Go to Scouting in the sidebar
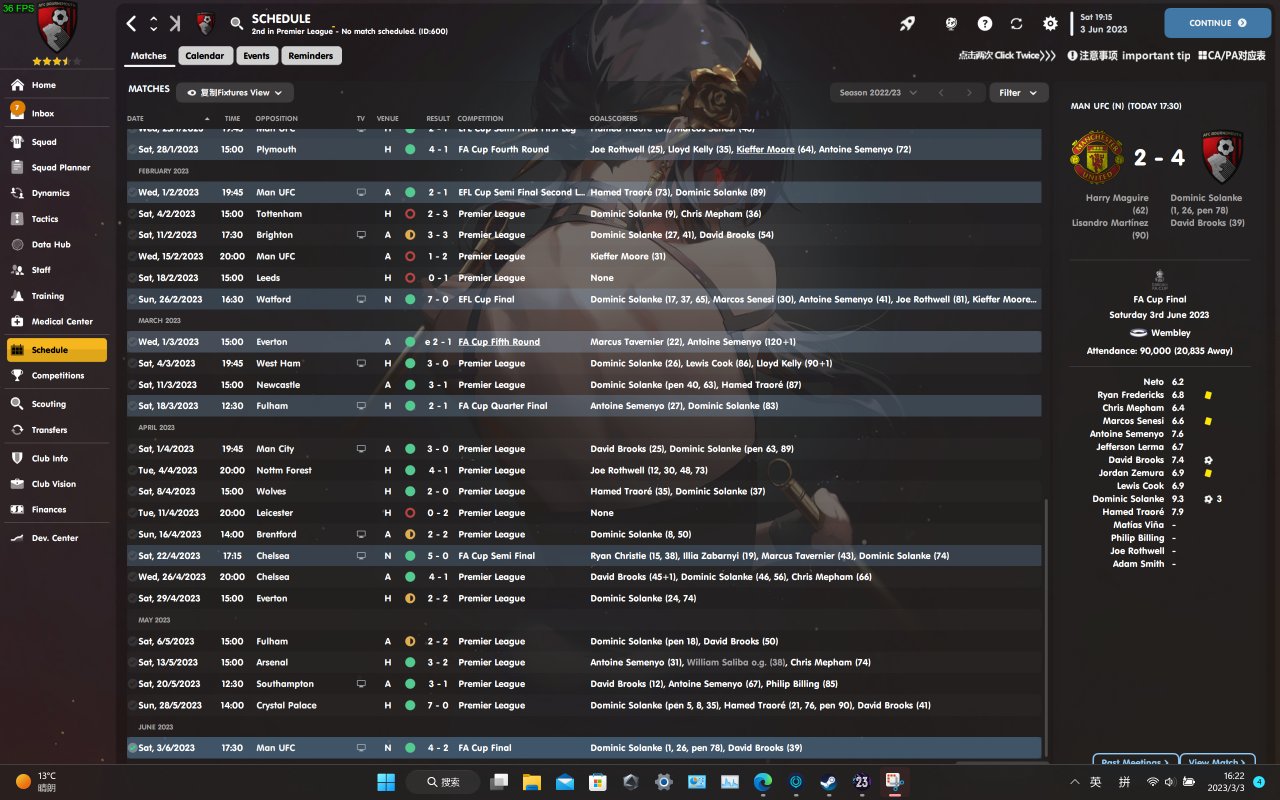 (x=56, y=404)
